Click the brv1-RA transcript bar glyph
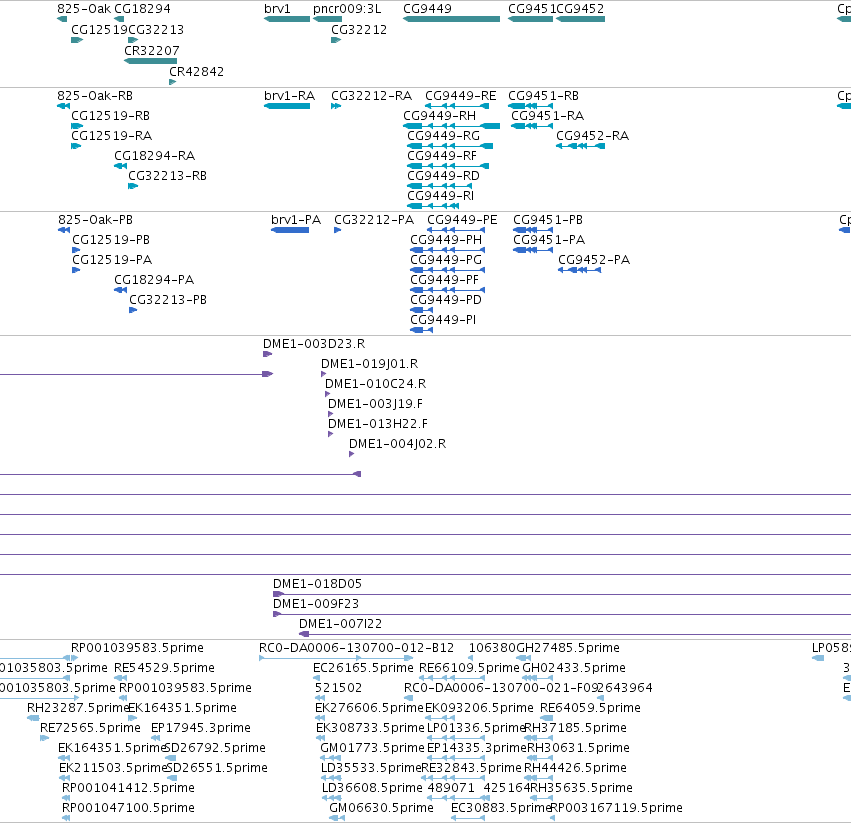 point(287,106)
